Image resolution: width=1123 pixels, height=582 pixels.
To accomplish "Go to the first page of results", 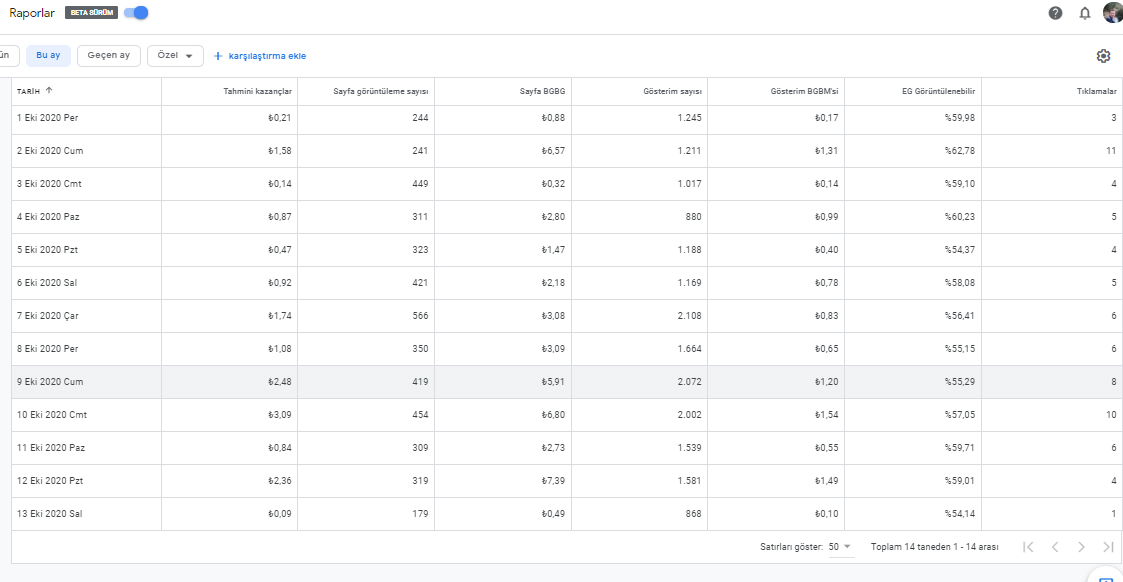I will point(1028,547).
